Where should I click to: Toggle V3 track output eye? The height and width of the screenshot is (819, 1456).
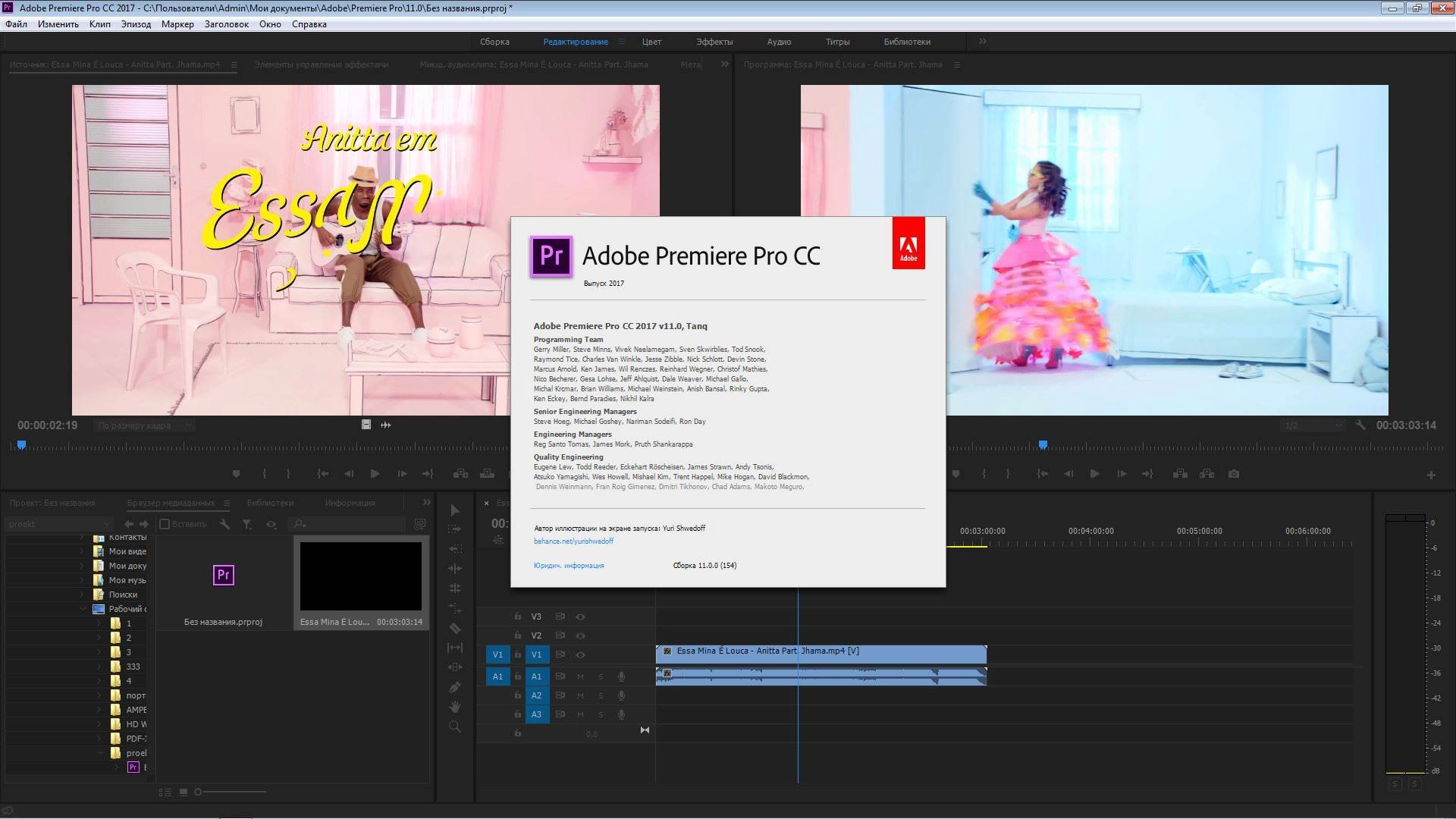point(580,617)
